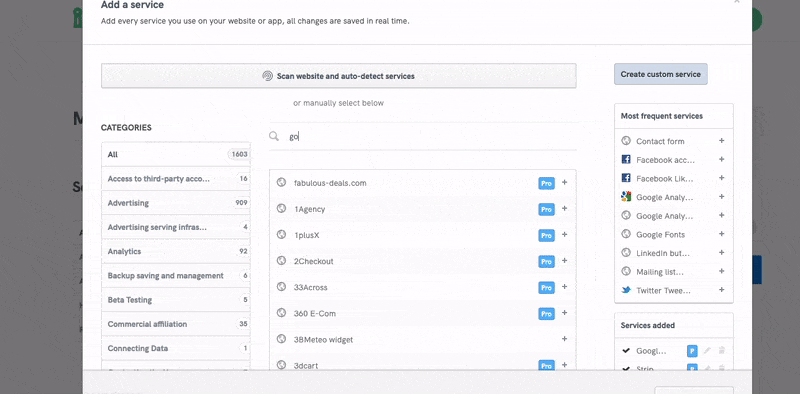
Task: Add fabulous-deals.com with its plus icon
Action: coord(564,182)
